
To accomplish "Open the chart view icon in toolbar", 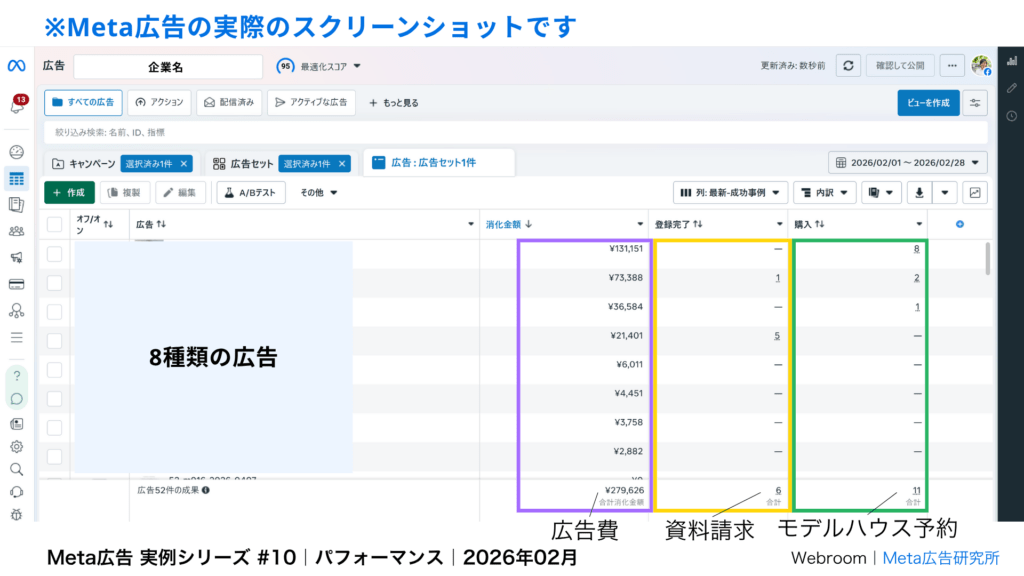I will [x=975, y=193].
